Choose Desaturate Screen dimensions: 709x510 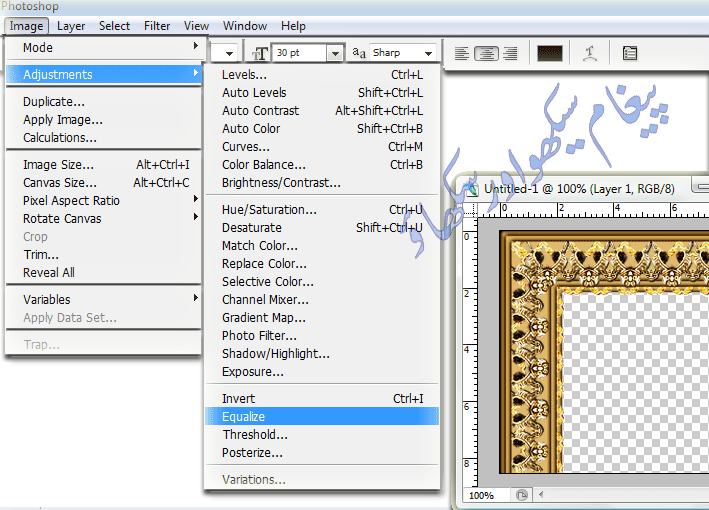click(322, 228)
